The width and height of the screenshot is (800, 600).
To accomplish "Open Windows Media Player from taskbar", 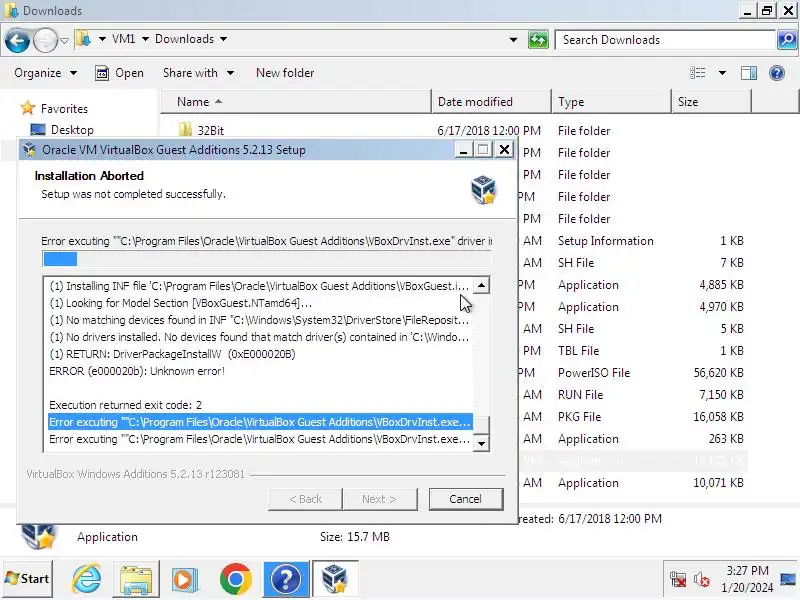I will click(184, 579).
